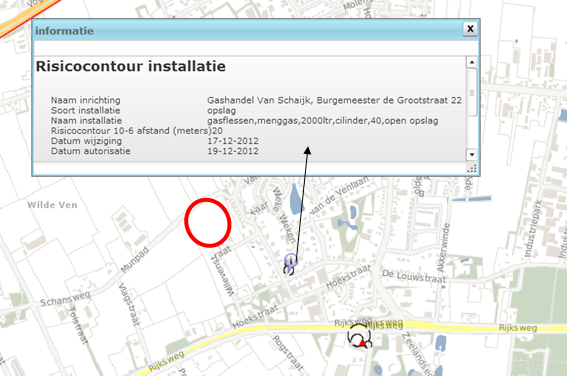Click the 'opslag' value text
The image size is (567, 376).
pos(221,111)
